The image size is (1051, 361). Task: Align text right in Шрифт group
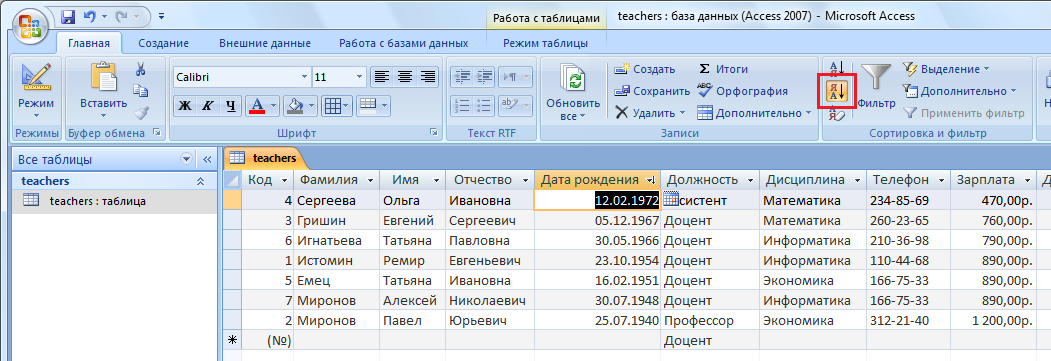[x=428, y=76]
